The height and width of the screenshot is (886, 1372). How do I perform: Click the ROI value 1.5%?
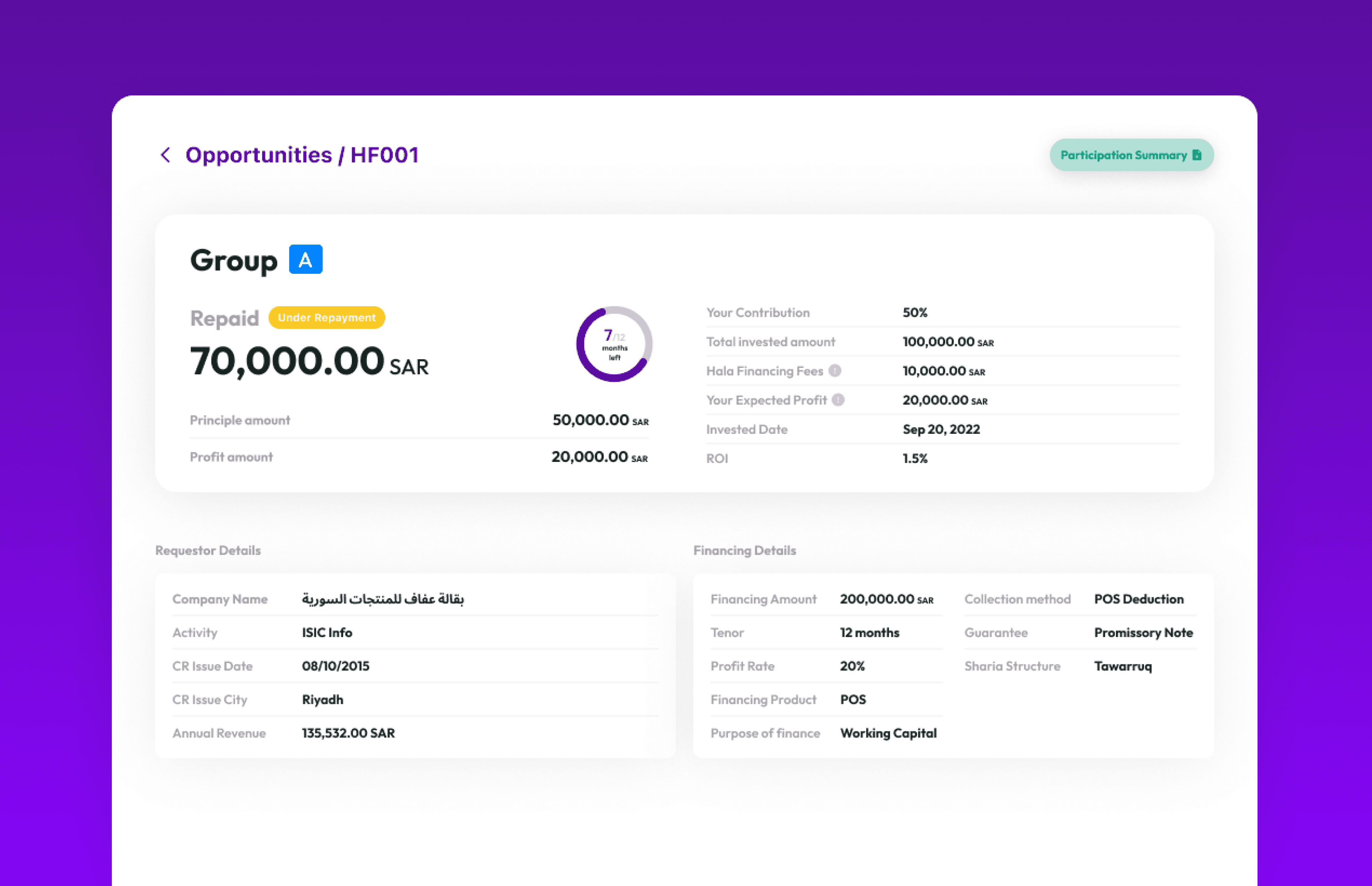pyautogui.click(x=915, y=459)
